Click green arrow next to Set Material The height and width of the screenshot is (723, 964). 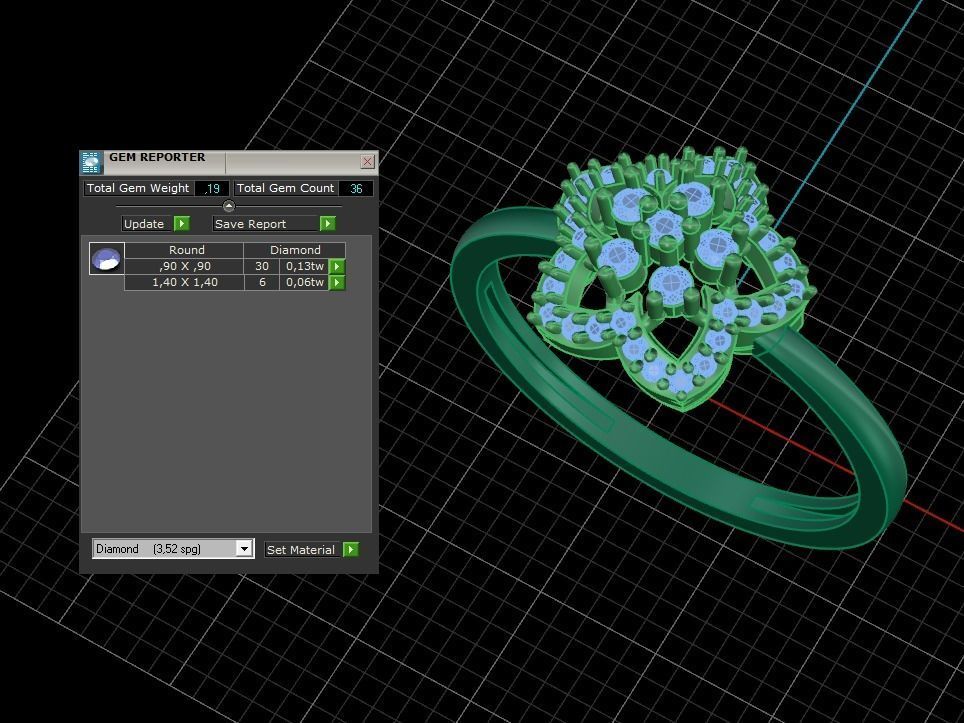click(350, 550)
